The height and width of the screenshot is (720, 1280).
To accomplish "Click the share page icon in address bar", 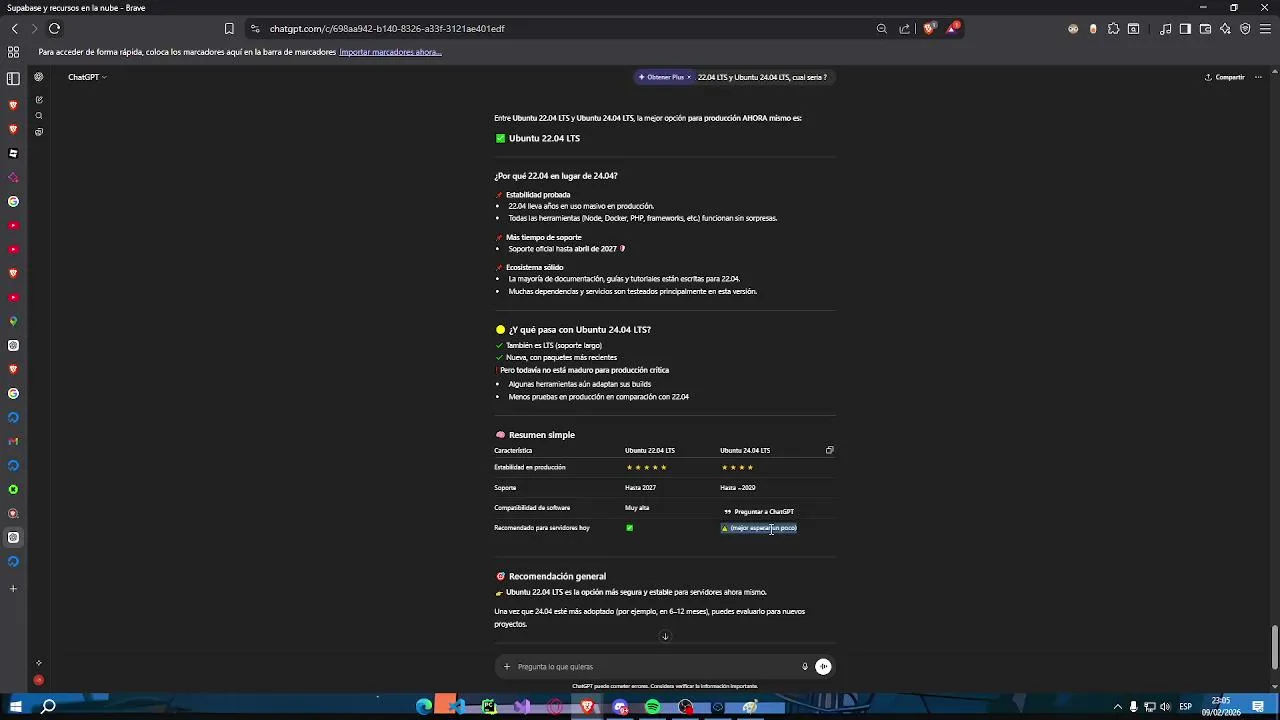I will (x=905, y=29).
